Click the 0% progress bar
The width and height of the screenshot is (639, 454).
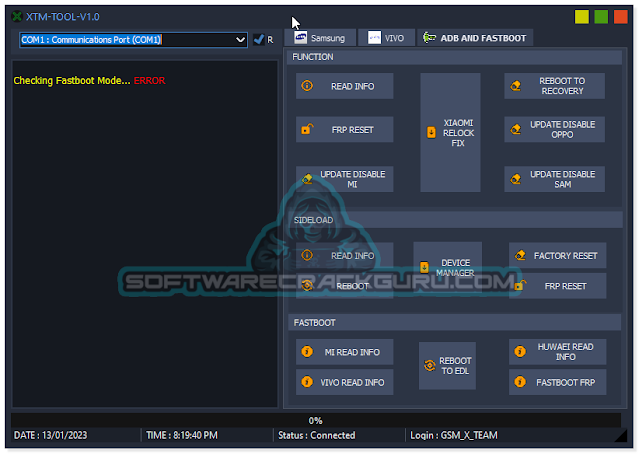click(x=316, y=420)
